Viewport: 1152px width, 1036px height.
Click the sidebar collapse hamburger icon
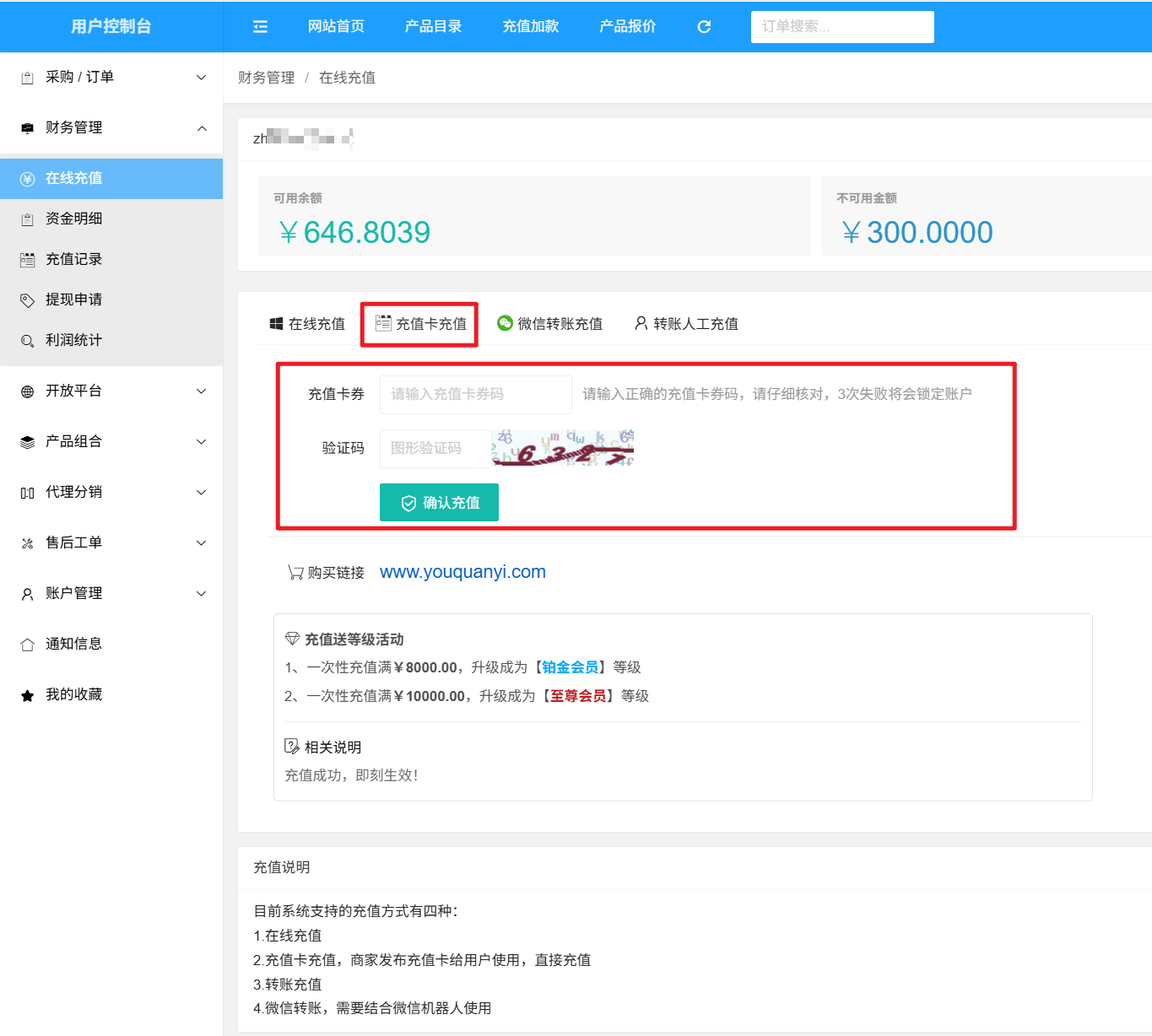[x=260, y=27]
